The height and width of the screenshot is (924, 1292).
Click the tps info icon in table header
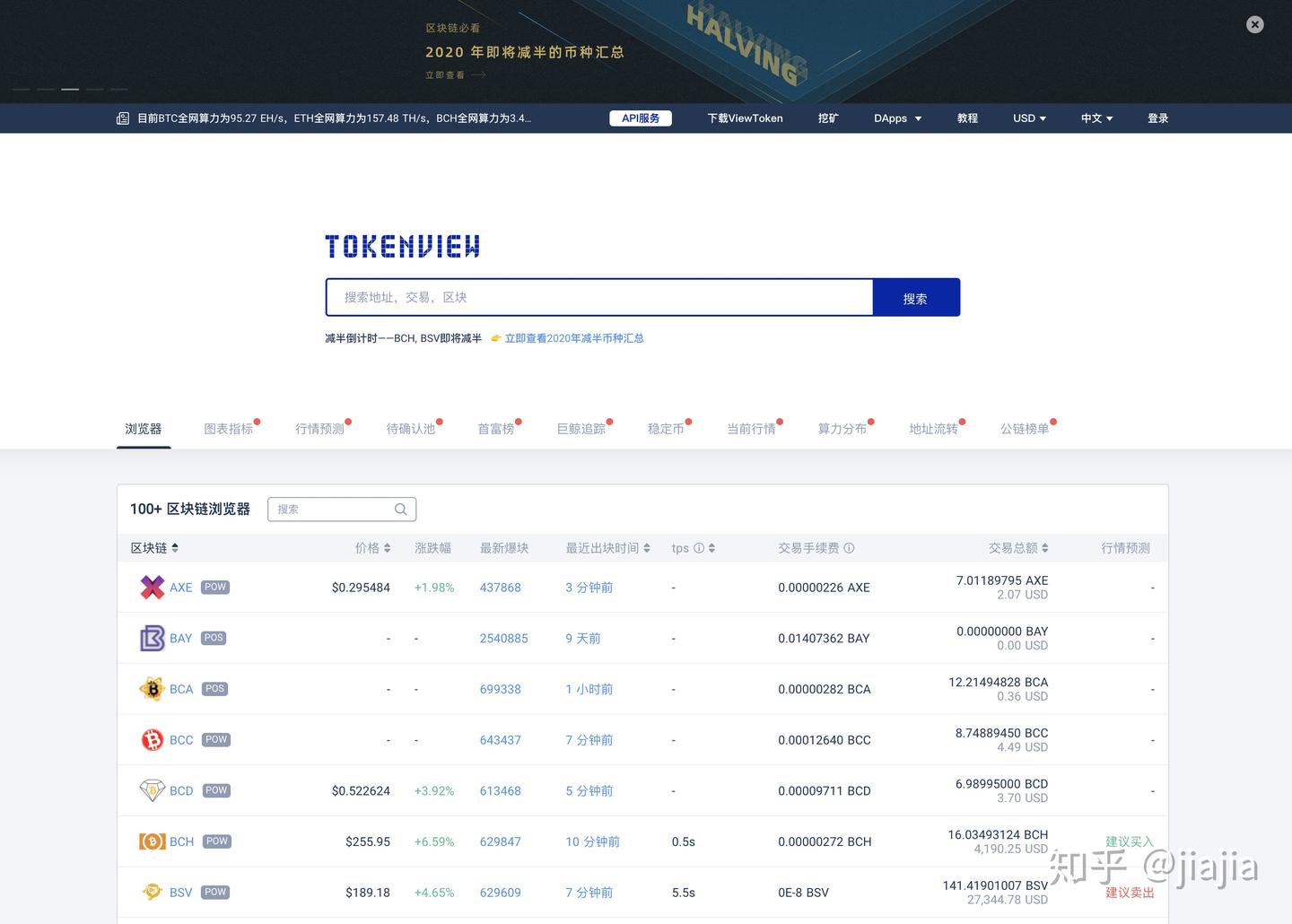click(x=699, y=548)
